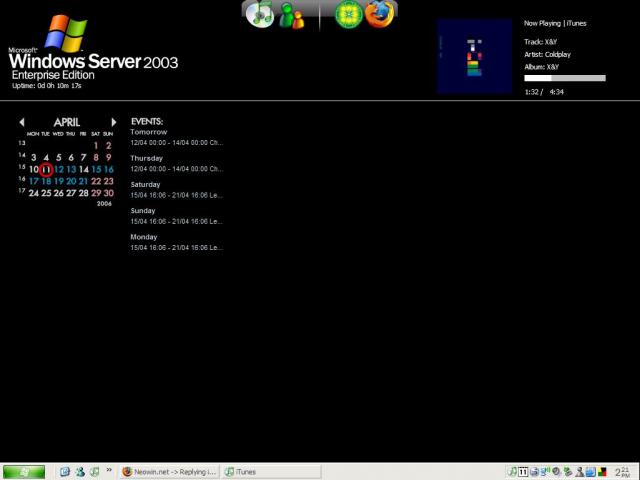This screenshot has height=480, width=640.
Task: Open MSN Messenger from quick launch
Action: pos(80,472)
